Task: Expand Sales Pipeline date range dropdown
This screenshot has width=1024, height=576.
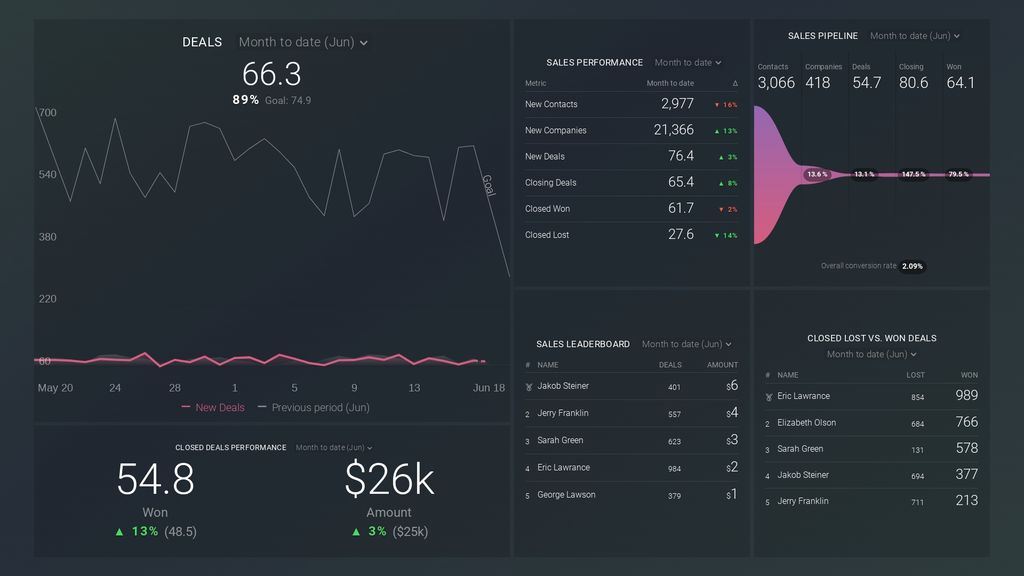Action: 914,36
